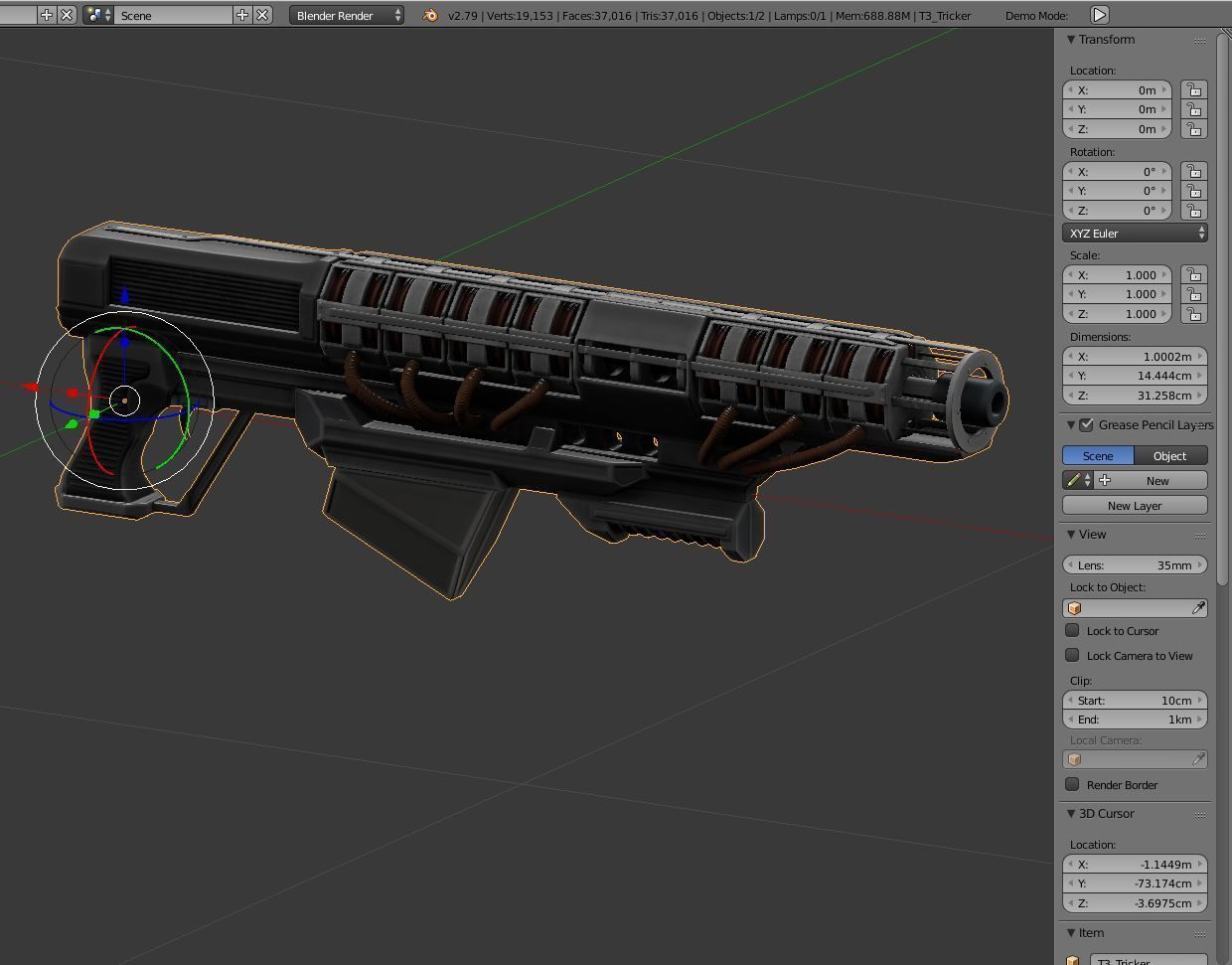Select the Scene grease pencil tab

click(1098, 455)
